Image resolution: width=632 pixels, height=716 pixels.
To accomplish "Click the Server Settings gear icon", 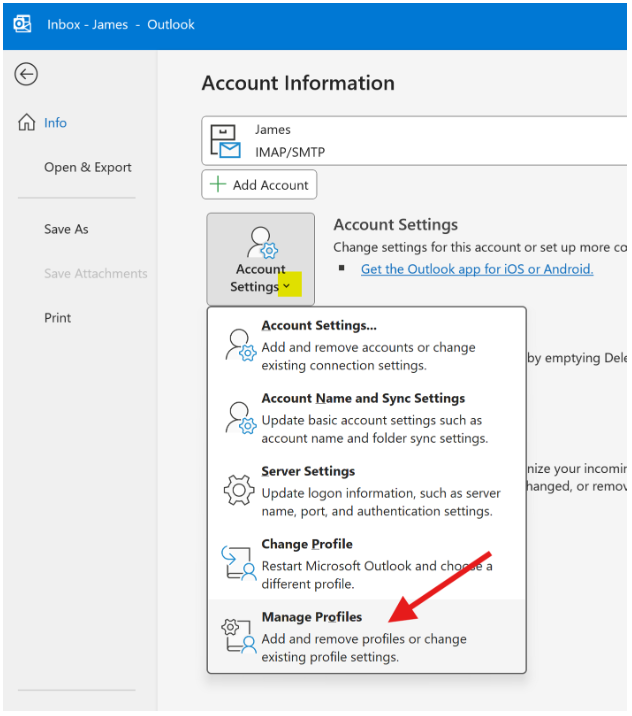I will tap(239, 490).
